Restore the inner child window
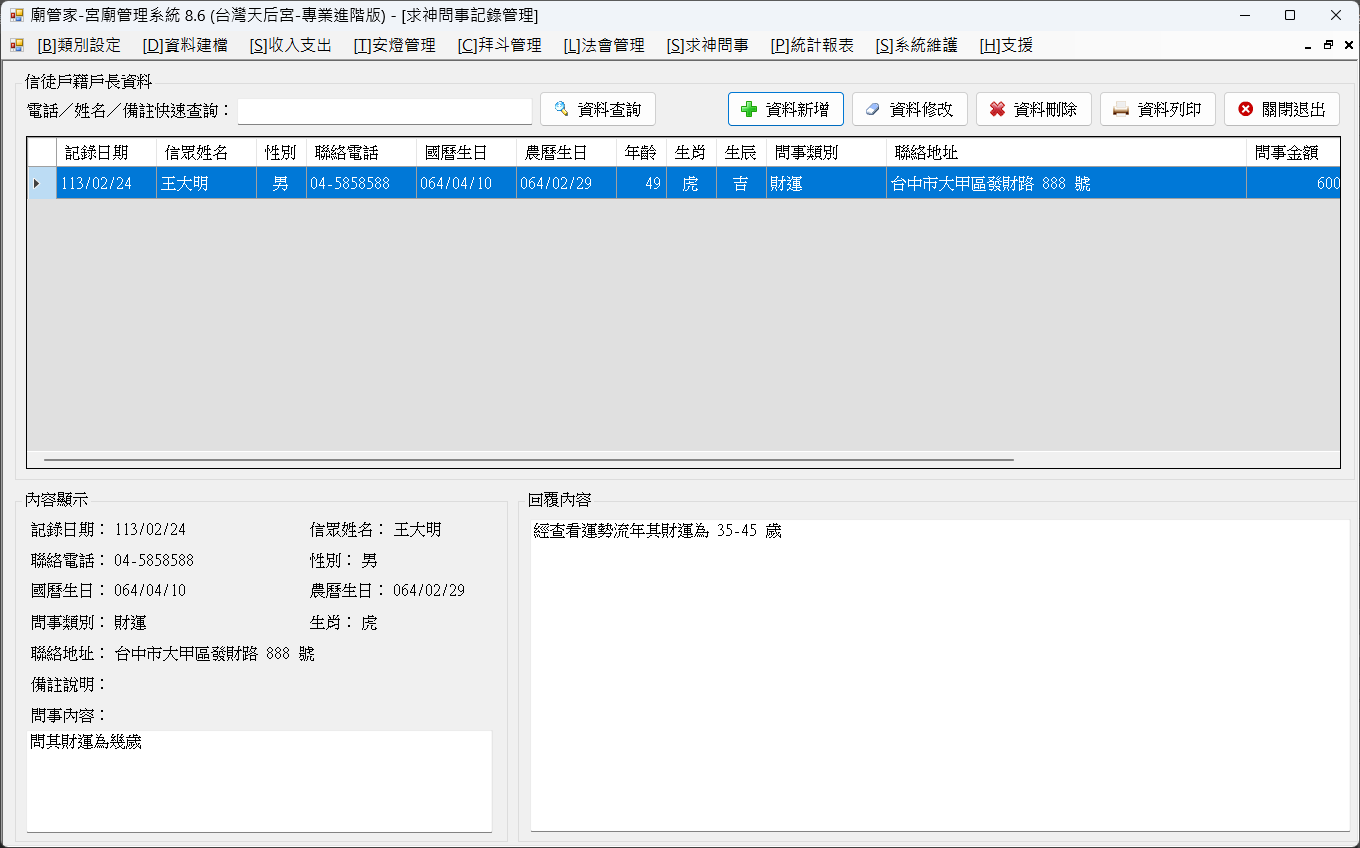Screen dimensions: 1360x848 pos(1328,46)
